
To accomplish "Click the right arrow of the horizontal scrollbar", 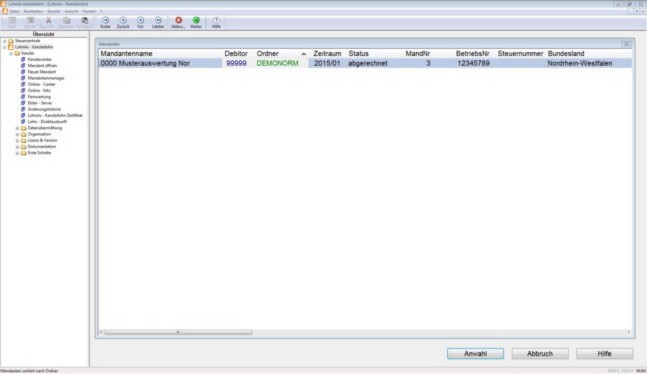I will click(629, 332).
